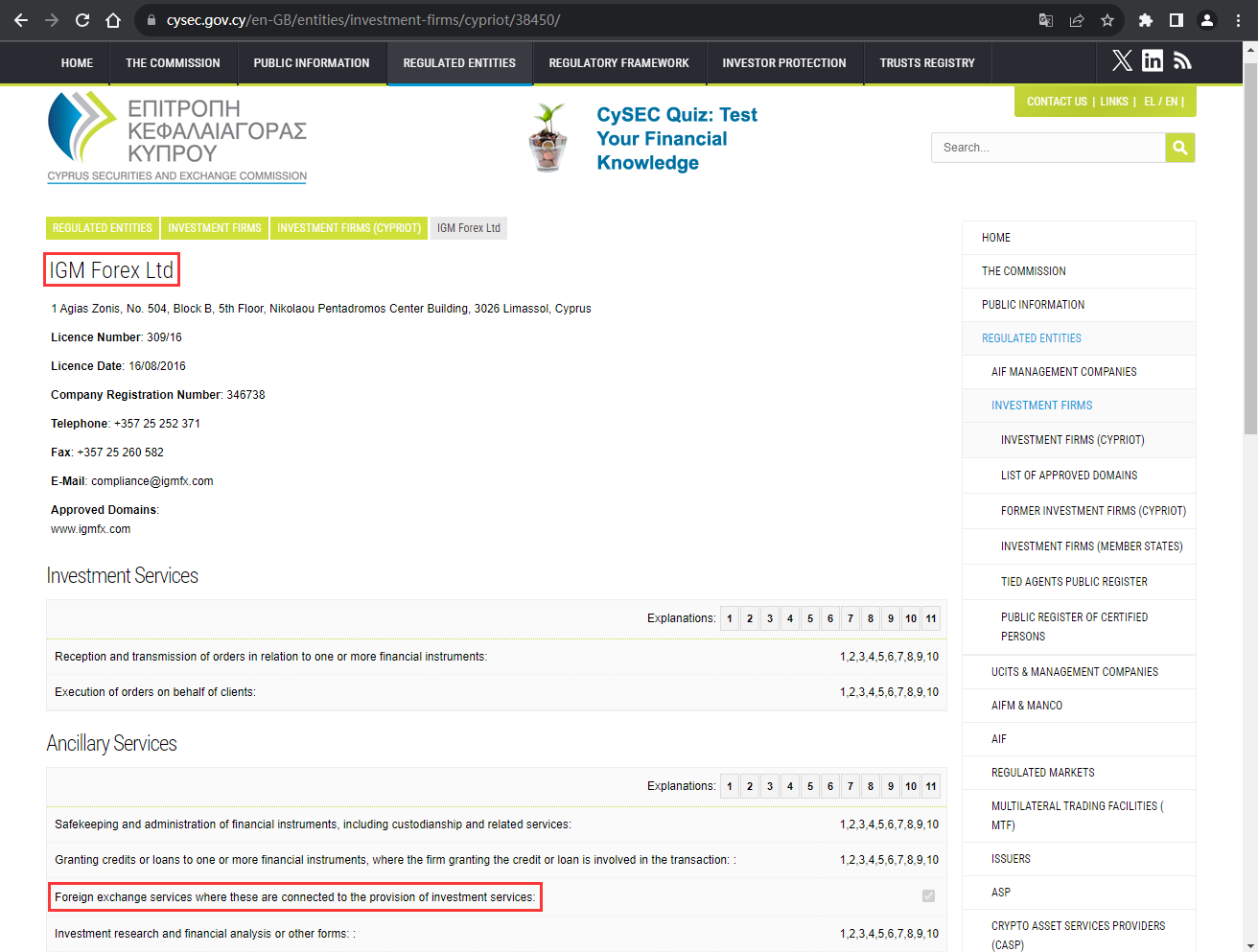Image resolution: width=1258 pixels, height=952 pixels.
Task: Share this page using the share icon
Action: 1077,20
